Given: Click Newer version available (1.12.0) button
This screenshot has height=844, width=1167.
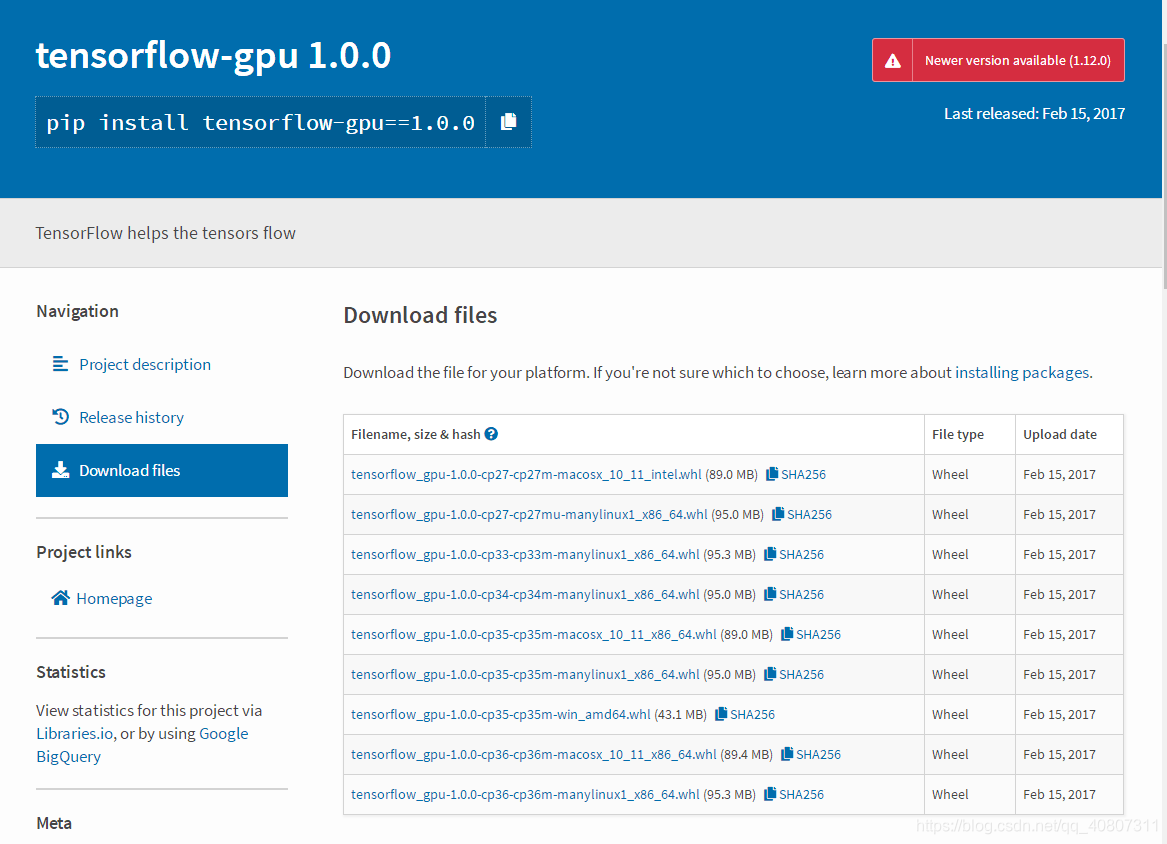Looking at the screenshot, I should pos(998,60).
